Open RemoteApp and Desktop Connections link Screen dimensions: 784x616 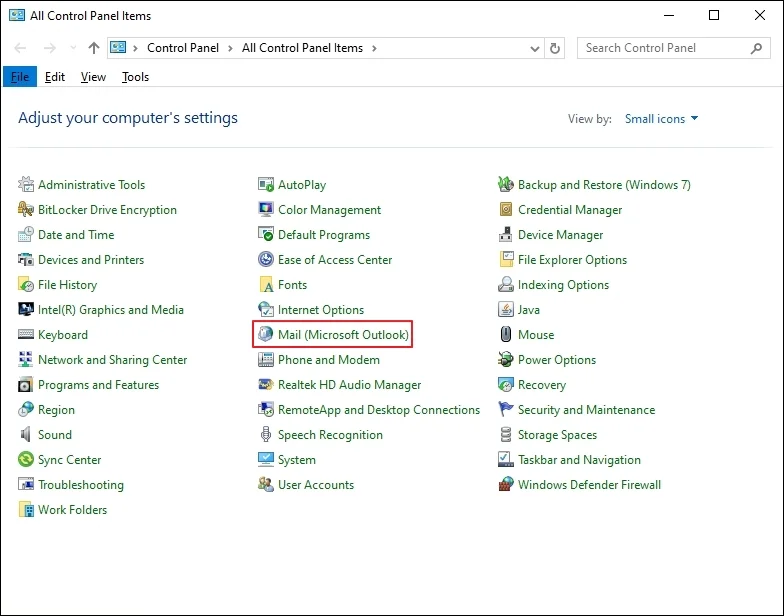[379, 410]
